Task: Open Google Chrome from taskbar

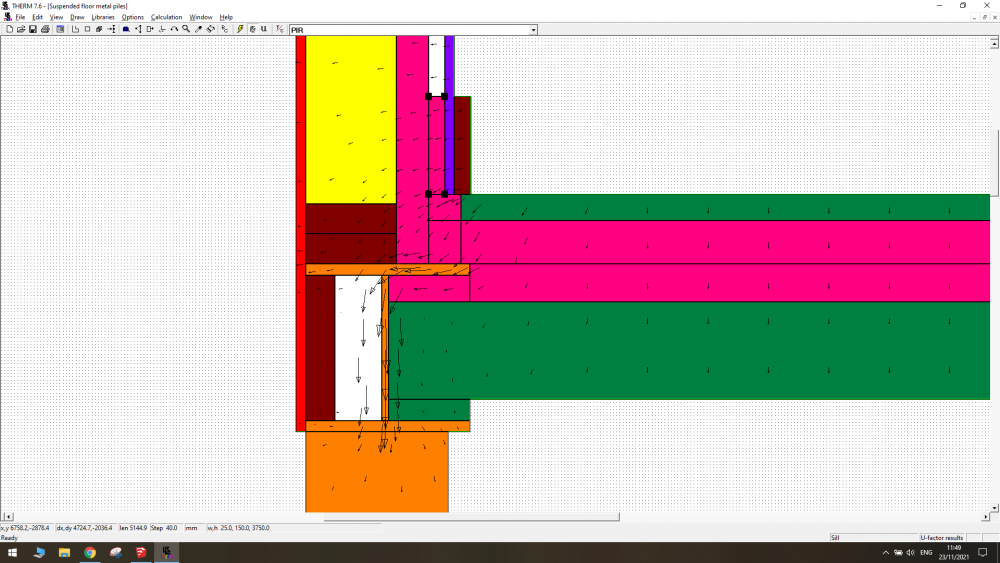Action: coord(90,552)
